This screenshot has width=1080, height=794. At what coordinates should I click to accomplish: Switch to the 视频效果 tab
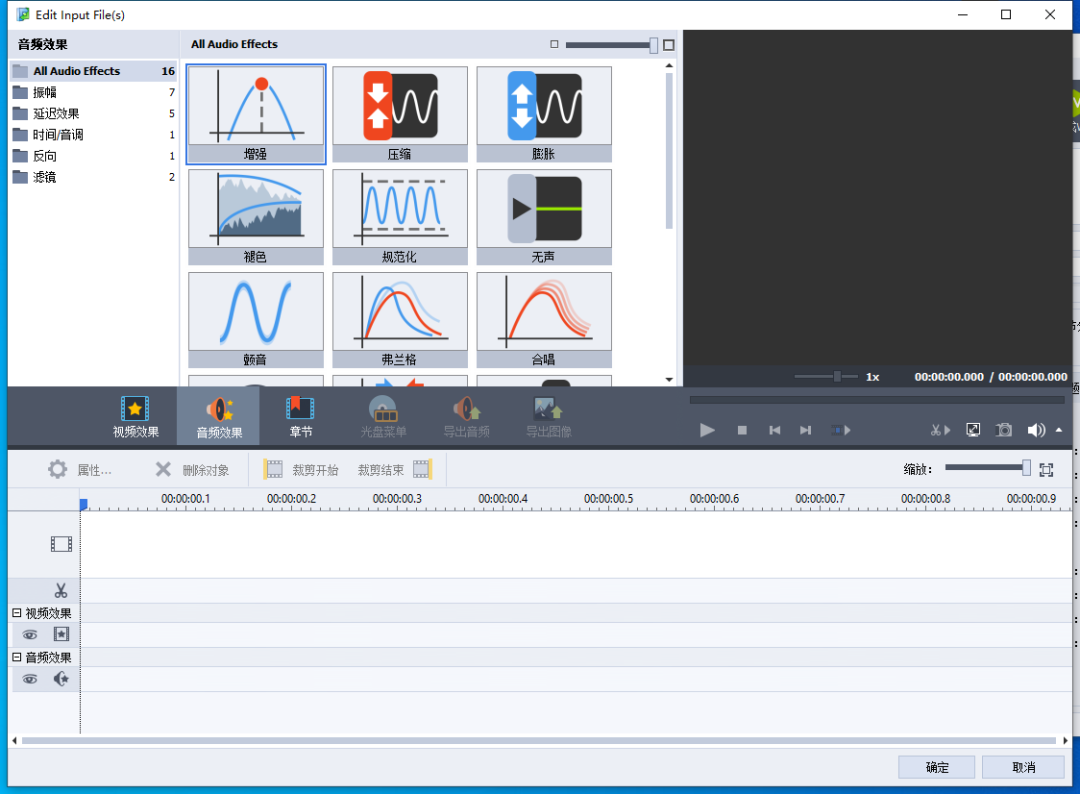tap(136, 417)
